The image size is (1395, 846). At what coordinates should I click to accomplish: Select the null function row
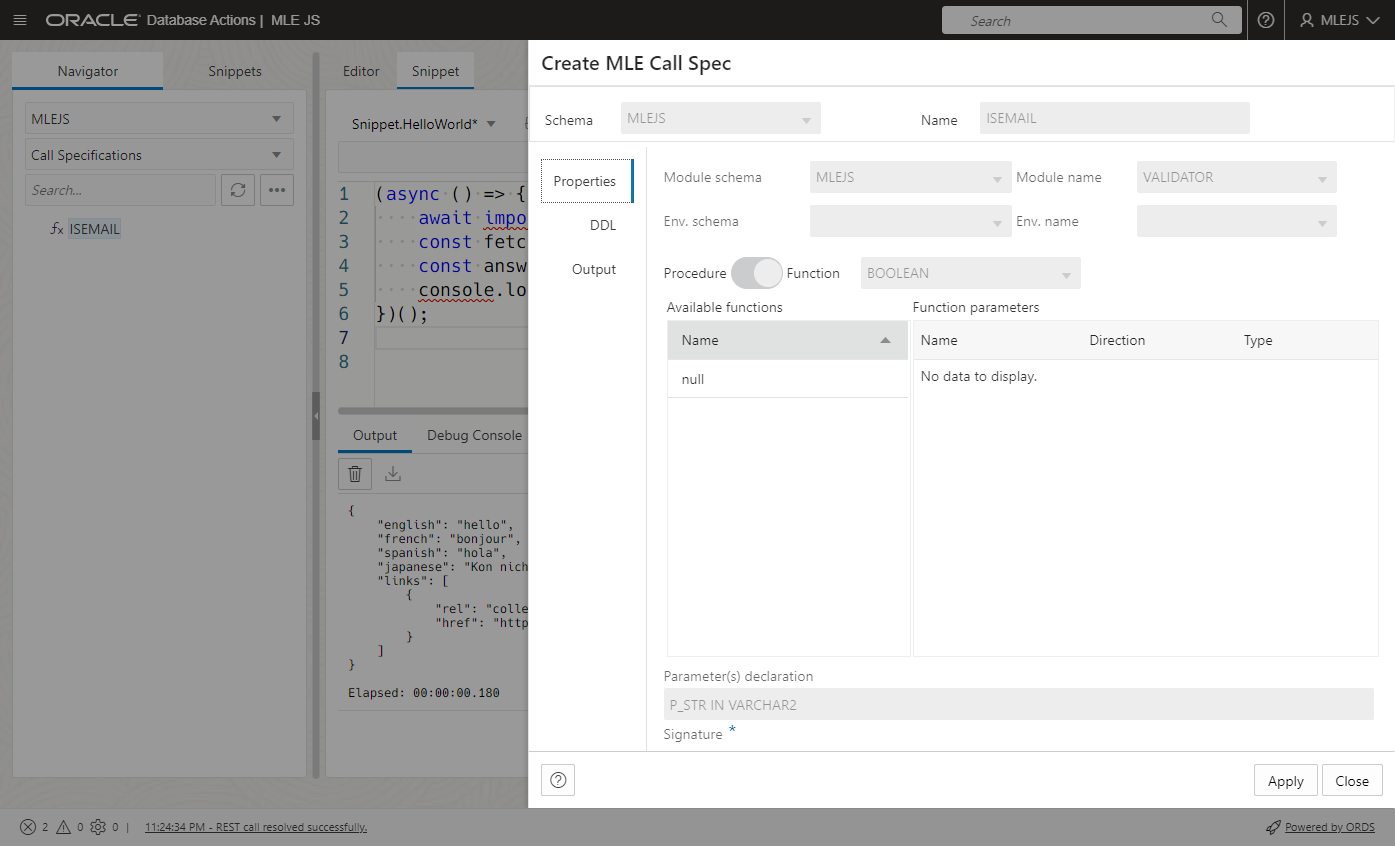click(x=788, y=379)
